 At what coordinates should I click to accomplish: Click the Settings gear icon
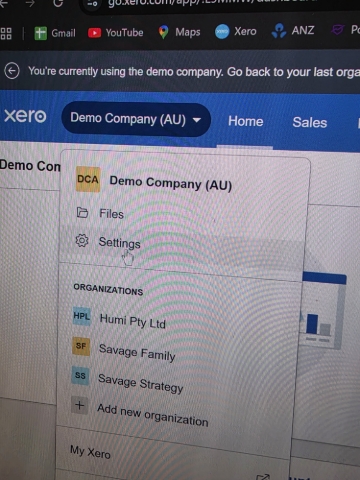pyautogui.click(x=82, y=240)
